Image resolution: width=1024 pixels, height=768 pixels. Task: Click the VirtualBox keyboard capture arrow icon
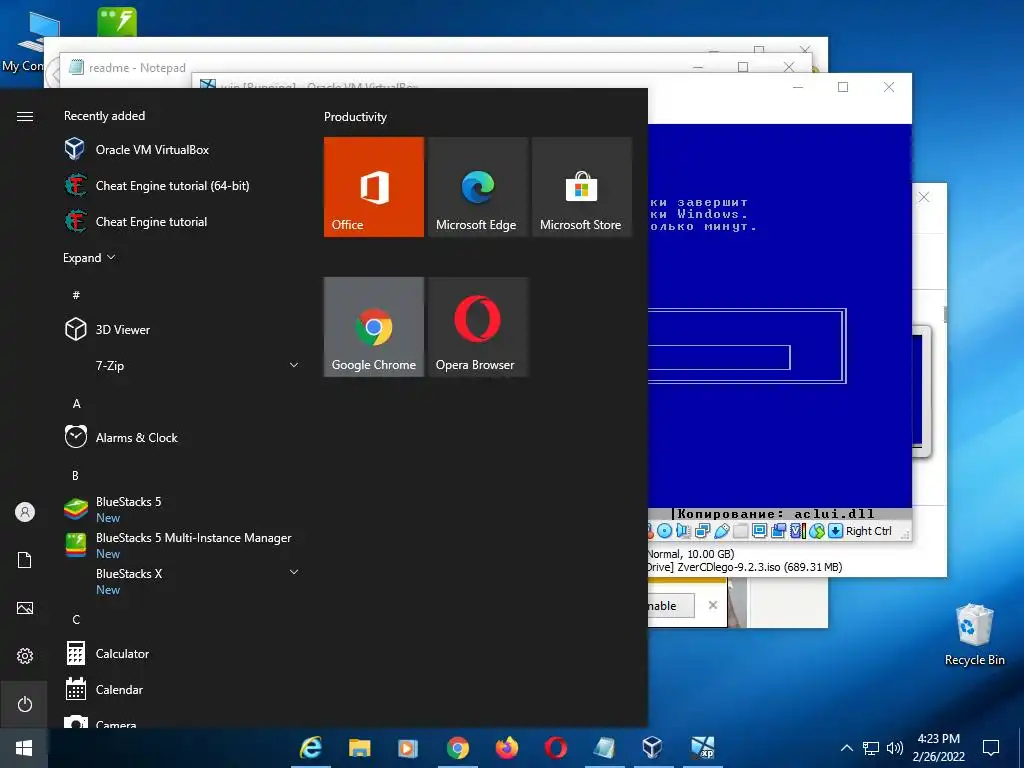[x=835, y=531]
